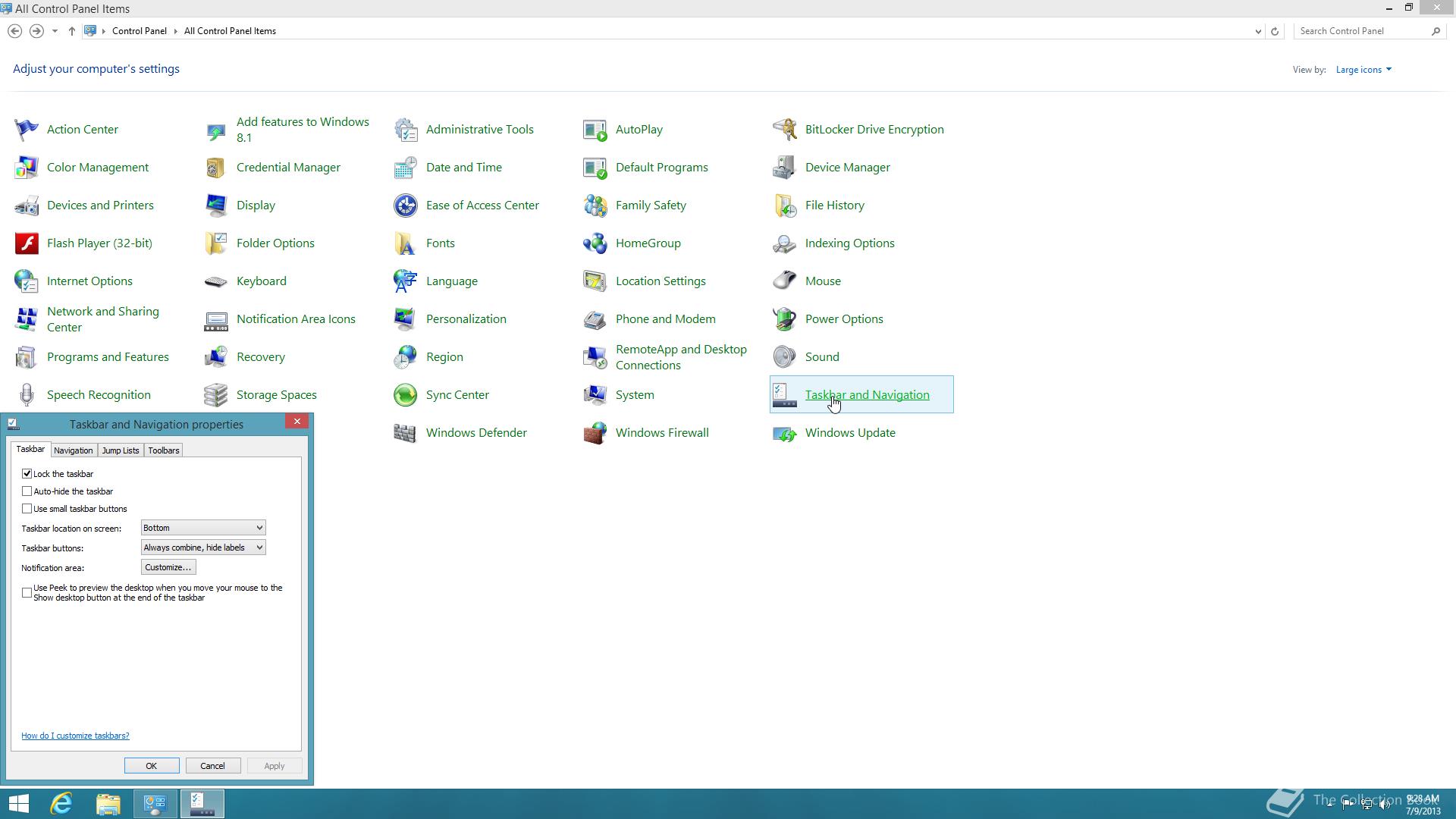Open the Credential Manager safe icon
The width and height of the screenshot is (1456, 819).
216,168
